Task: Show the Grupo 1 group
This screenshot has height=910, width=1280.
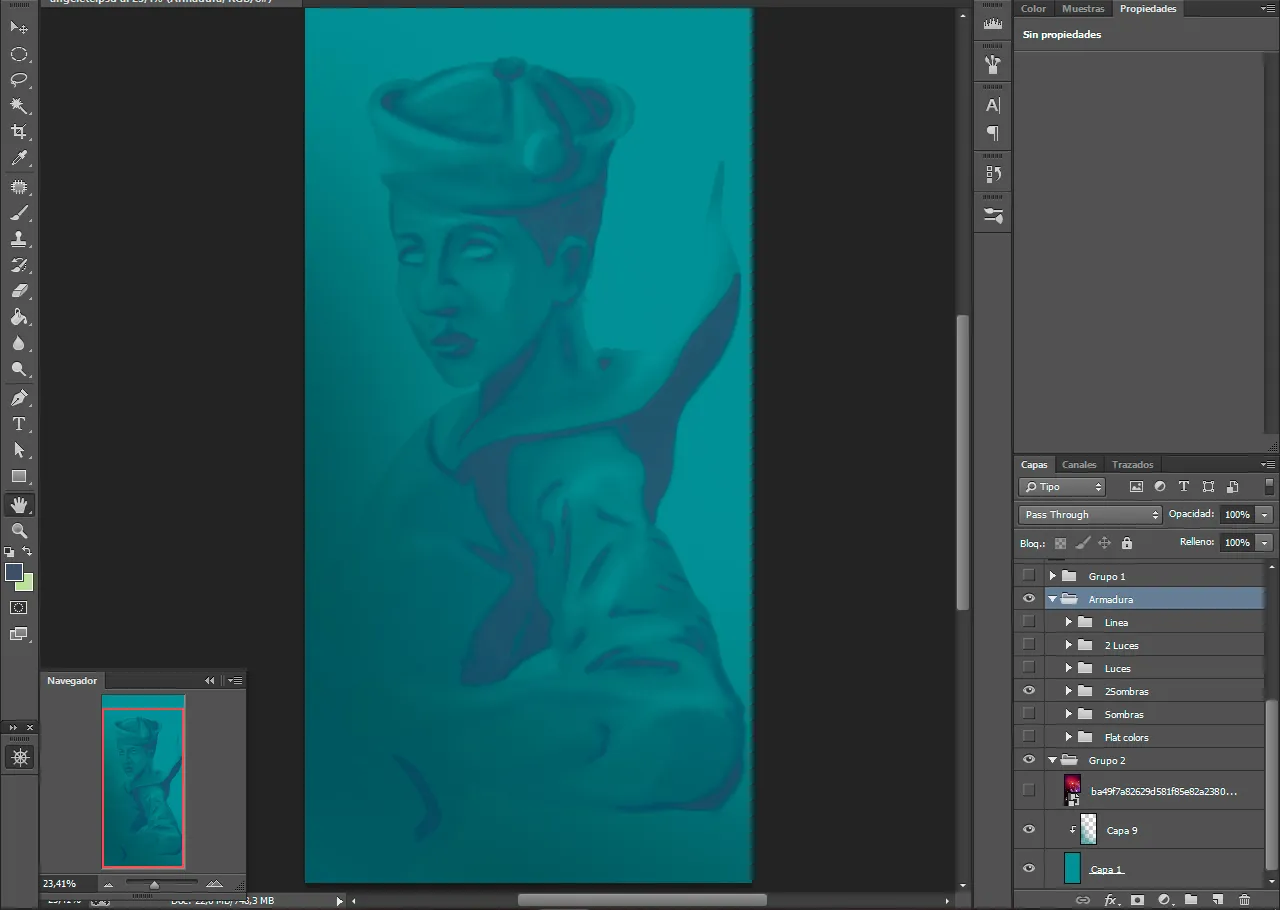Action: [1028, 576]
